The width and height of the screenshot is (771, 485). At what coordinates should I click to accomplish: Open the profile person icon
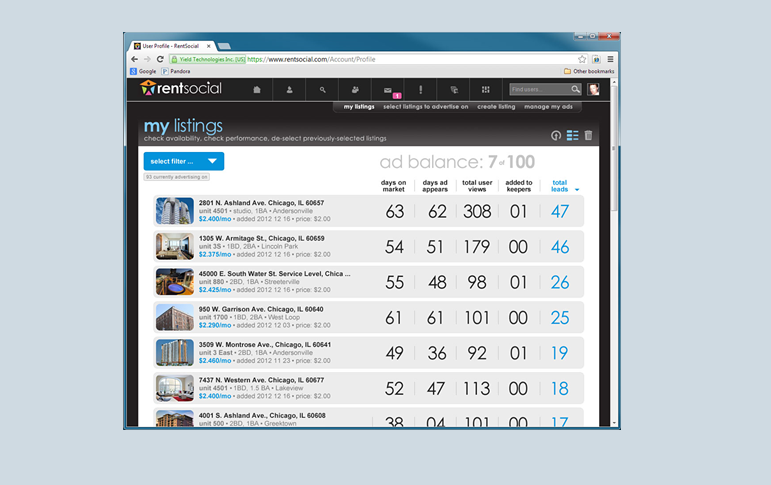tap(289, 90)
